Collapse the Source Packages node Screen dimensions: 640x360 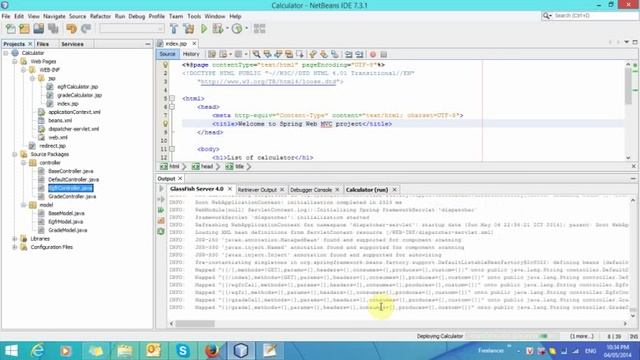point(15,154)
